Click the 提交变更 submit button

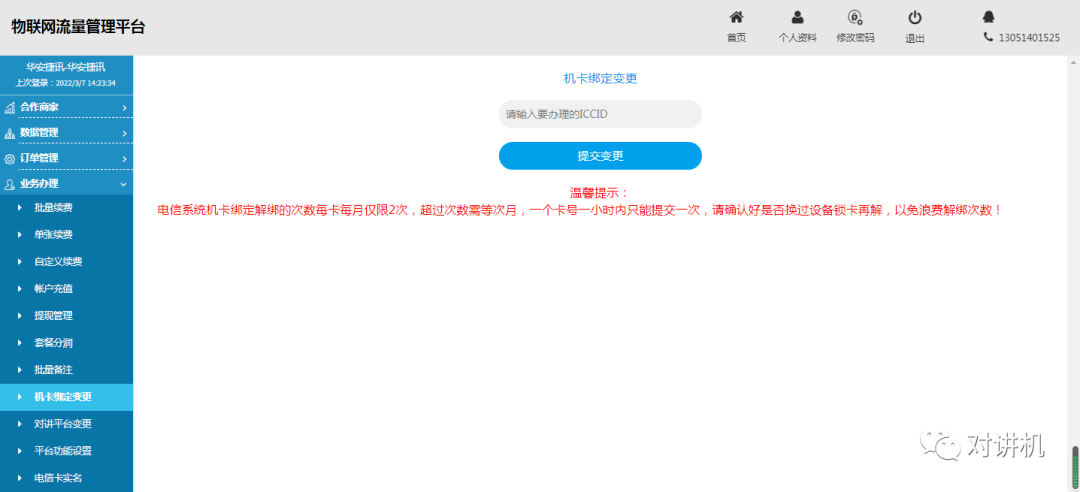point(600,156)
